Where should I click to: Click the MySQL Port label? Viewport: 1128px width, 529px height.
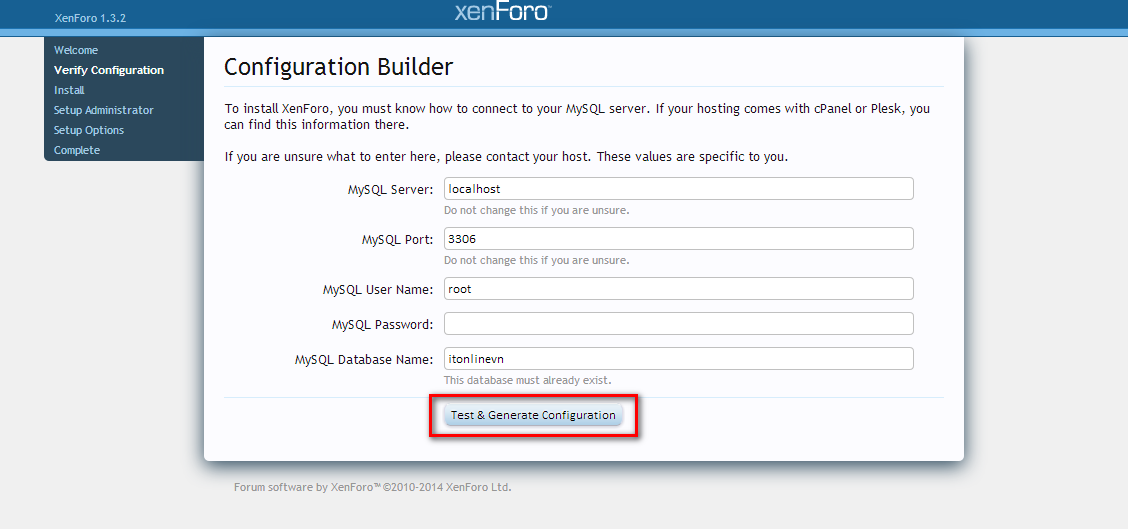(397, 240)
